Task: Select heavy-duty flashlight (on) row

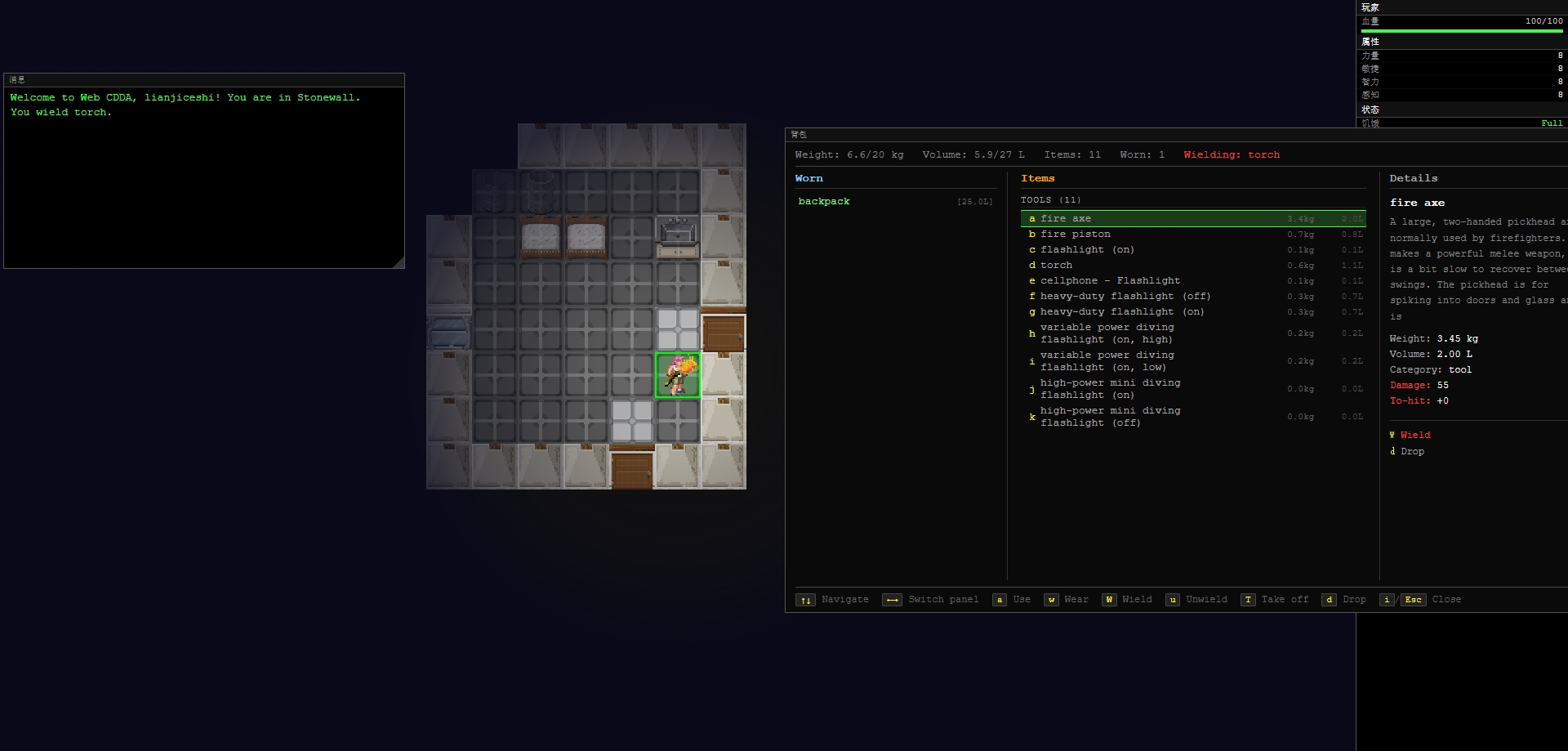Action: click(1193, 312)
